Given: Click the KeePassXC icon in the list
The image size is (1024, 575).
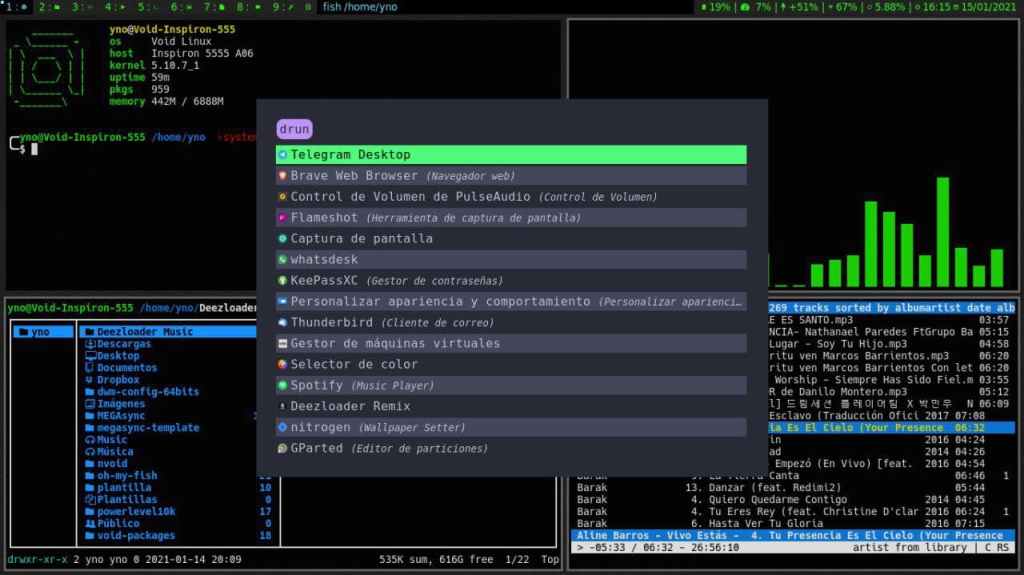Looking at the screenshot, I should (283, 281).
